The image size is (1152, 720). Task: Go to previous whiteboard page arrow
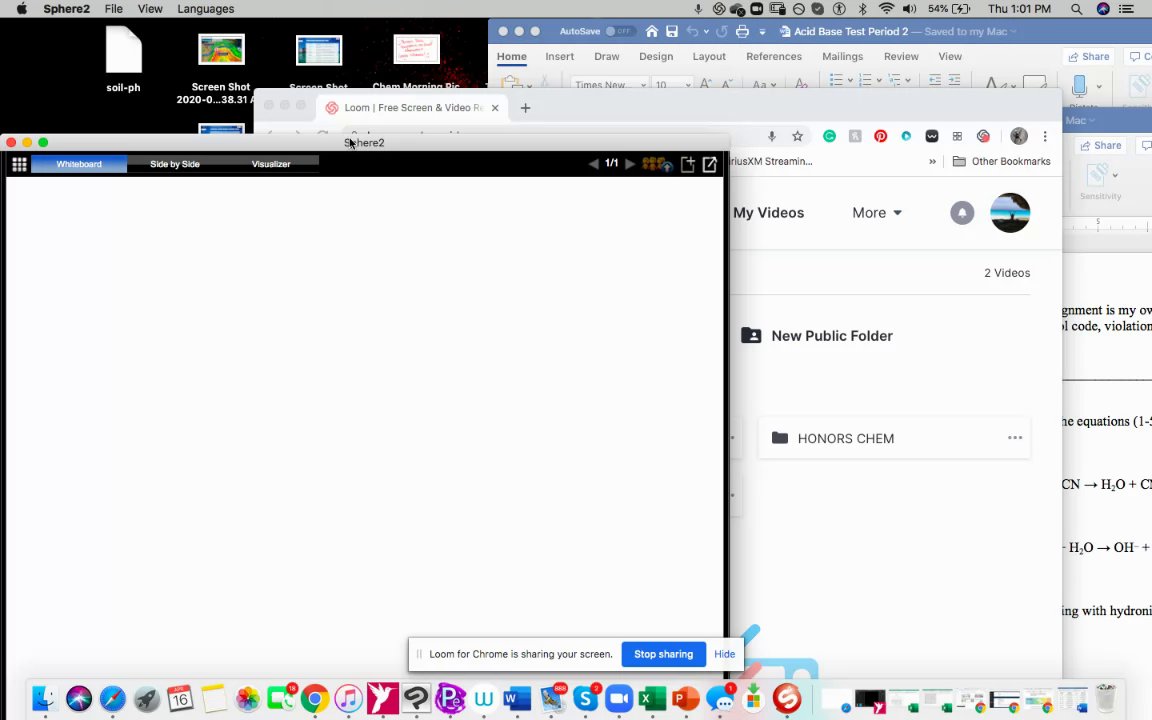pyautogui.click(x=594, y=164)
